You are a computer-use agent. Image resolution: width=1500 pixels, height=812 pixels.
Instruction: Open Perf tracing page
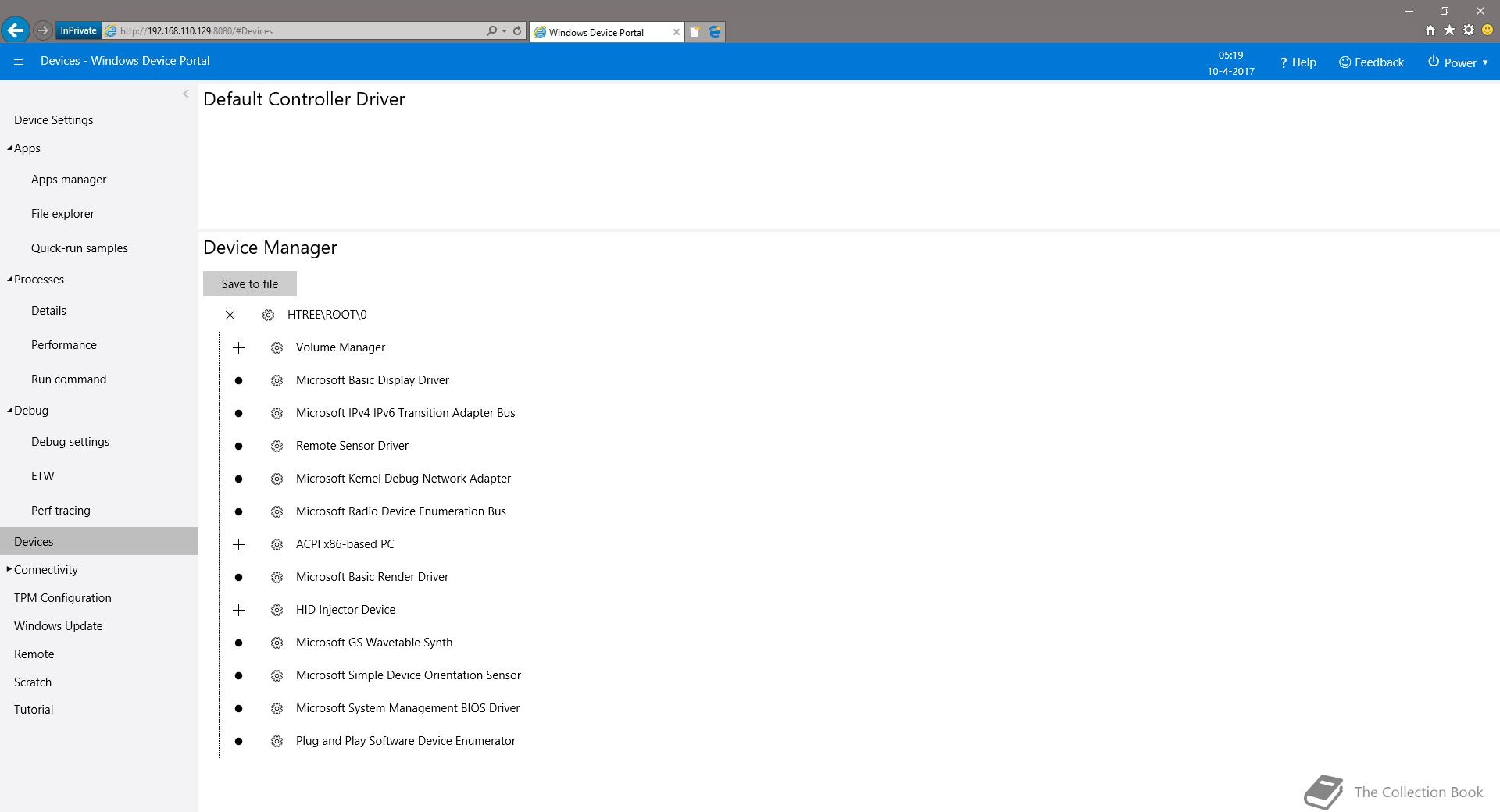(61, 510)
